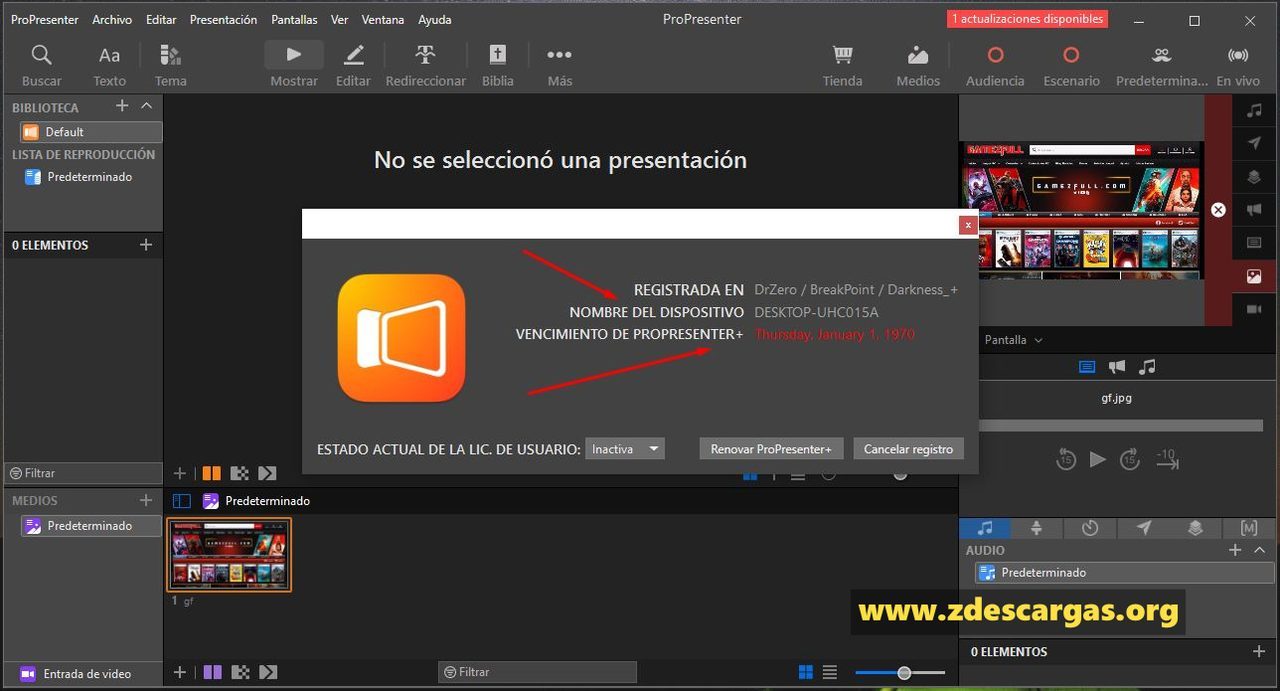Play gf.jpg with the play button
This screenshot has width=1280, height=691.
tap(1098, 459)
